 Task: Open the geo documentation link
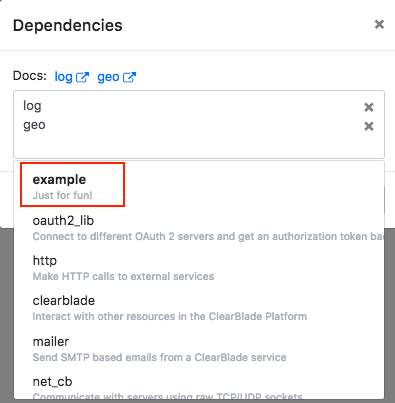coord(108,77)
